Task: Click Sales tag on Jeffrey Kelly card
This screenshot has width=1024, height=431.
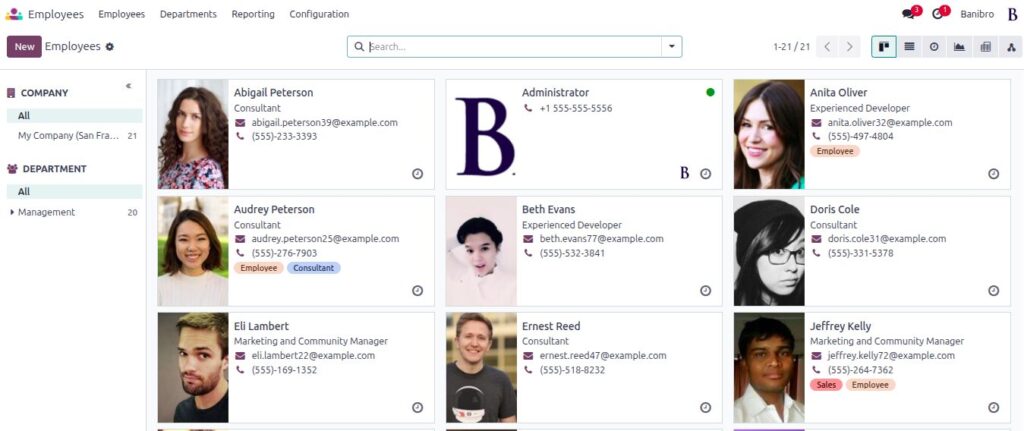Action: (x=826, y=385)
